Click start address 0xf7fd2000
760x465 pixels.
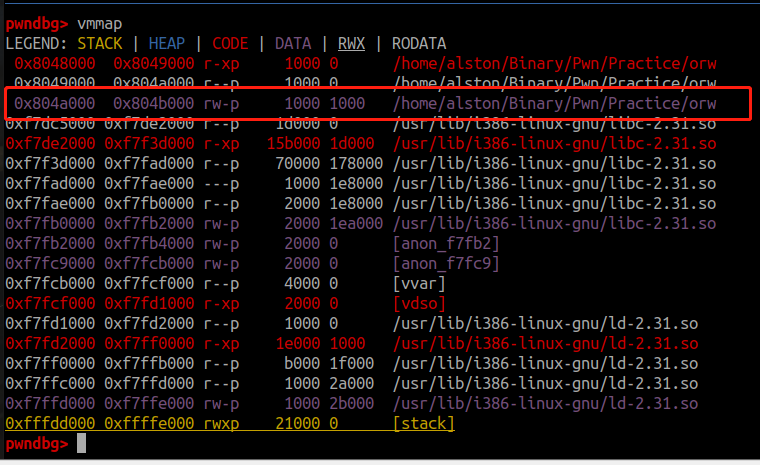point(50,343)
